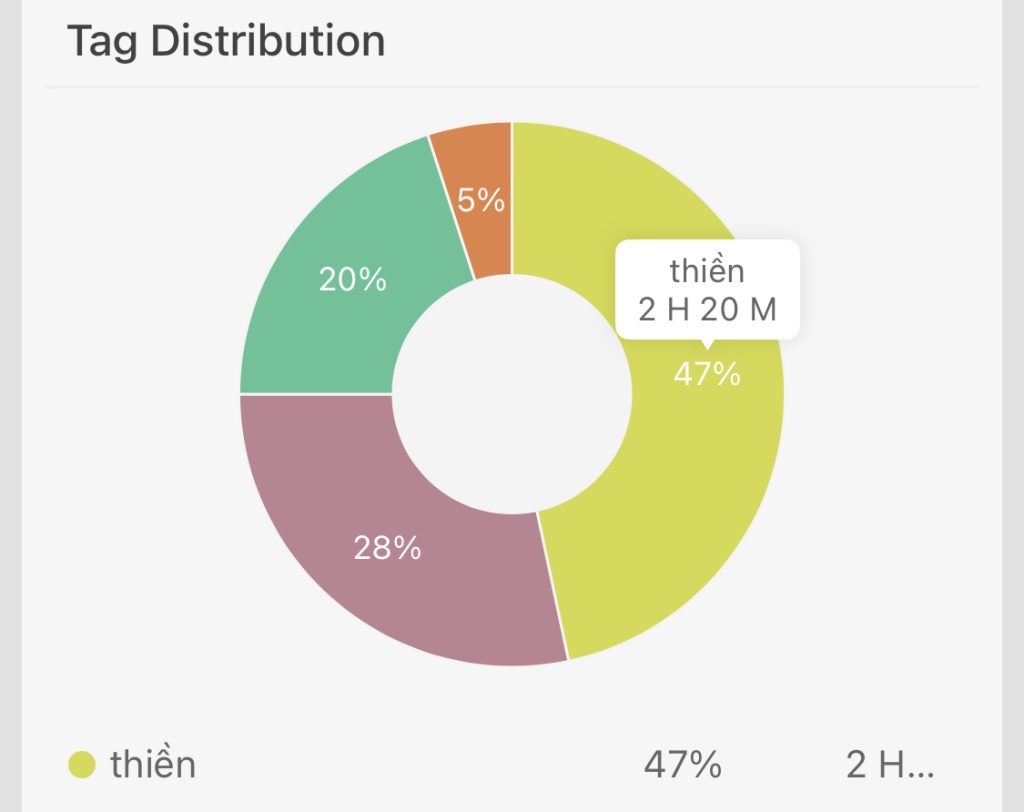Tap the 20% label on the green slice
The image size is (1024, 812).
(353, 279)
